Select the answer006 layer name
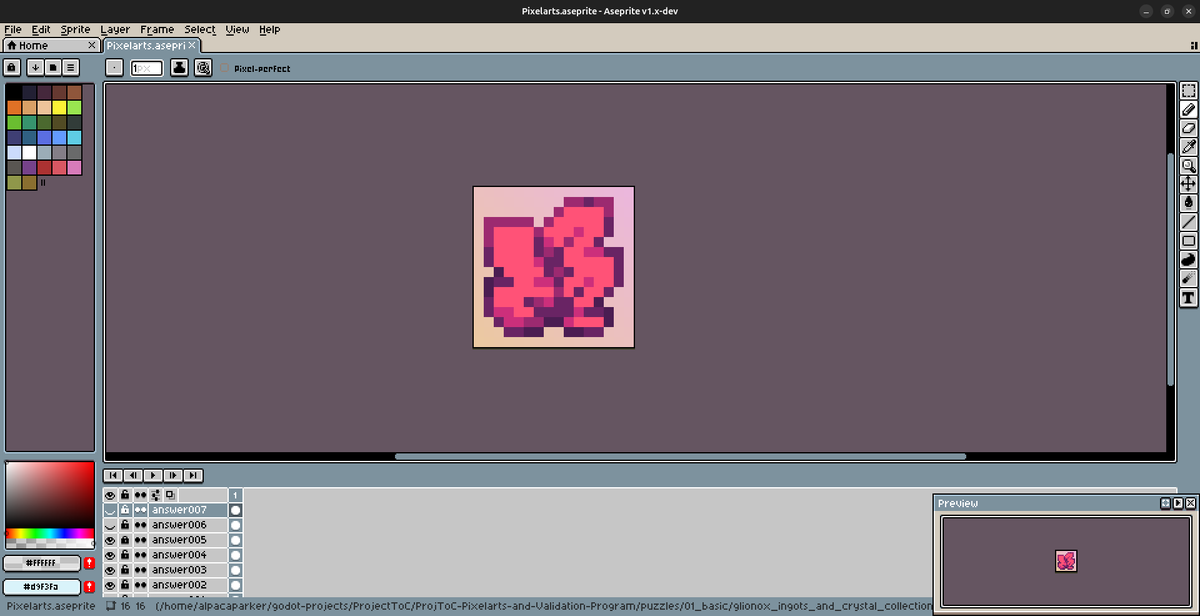1200x616 pixels. click(x=188, y=525)
